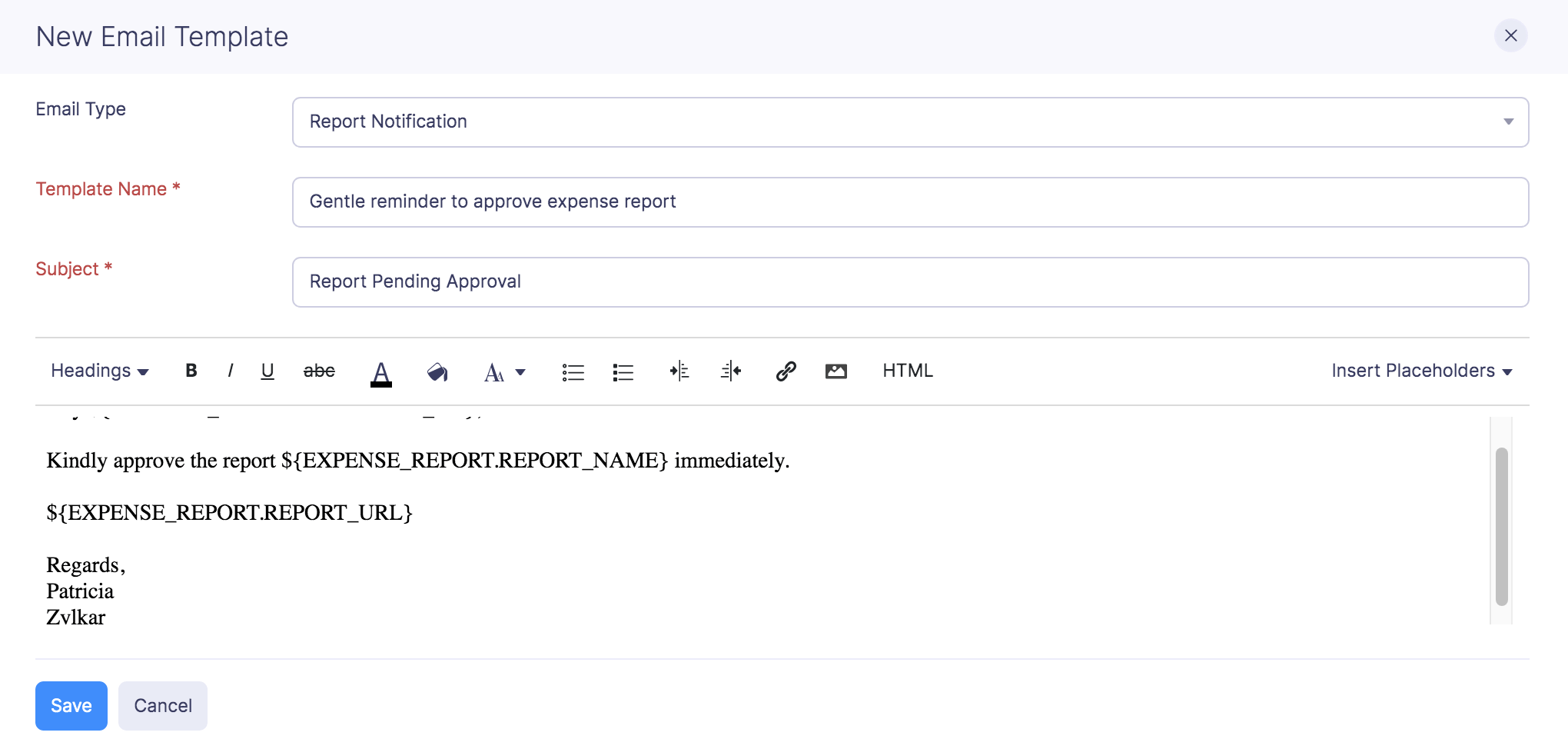Open the font color picker

tap(381, 371)
